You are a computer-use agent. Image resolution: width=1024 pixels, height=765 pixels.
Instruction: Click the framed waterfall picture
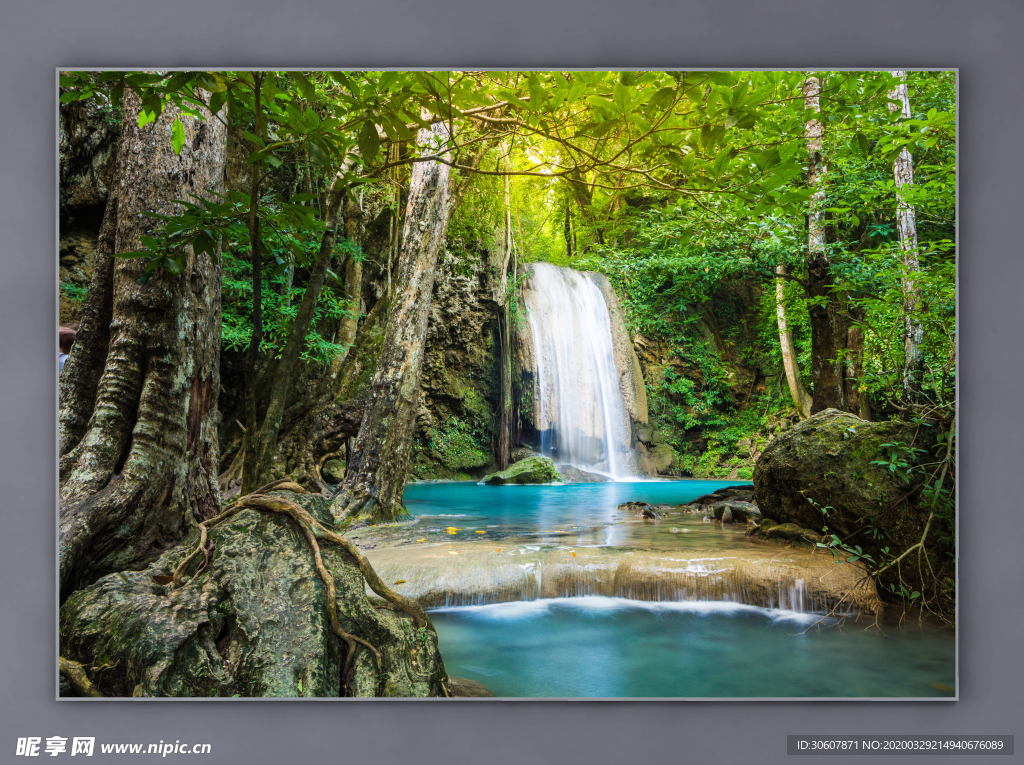(x=507, y=384)
